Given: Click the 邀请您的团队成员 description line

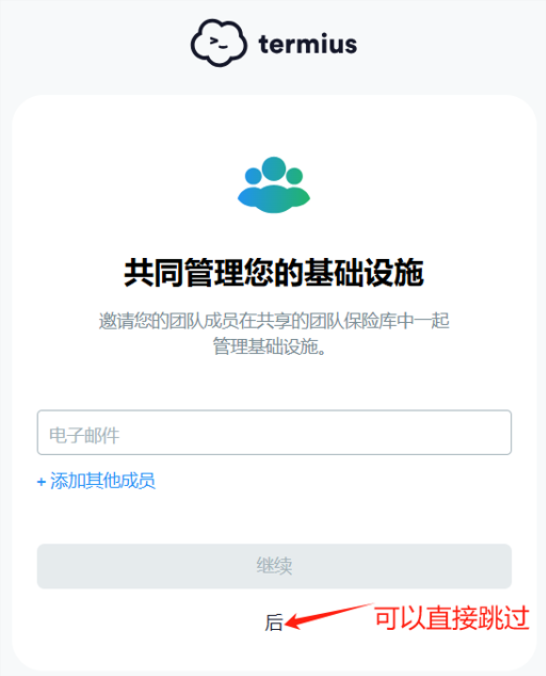Looking at the screenshot, I should (274, 321).
